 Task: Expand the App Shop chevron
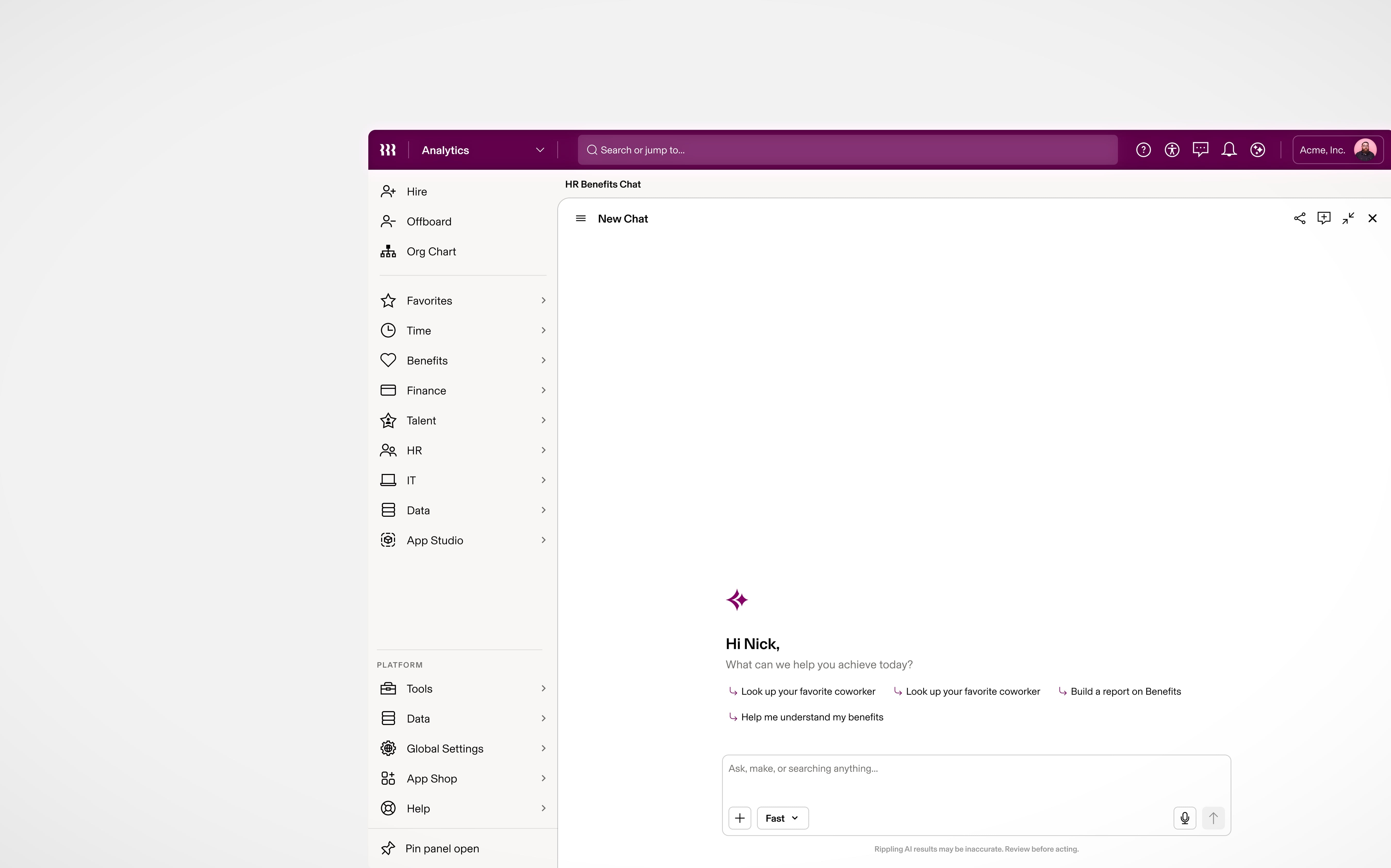coord(543,779)
